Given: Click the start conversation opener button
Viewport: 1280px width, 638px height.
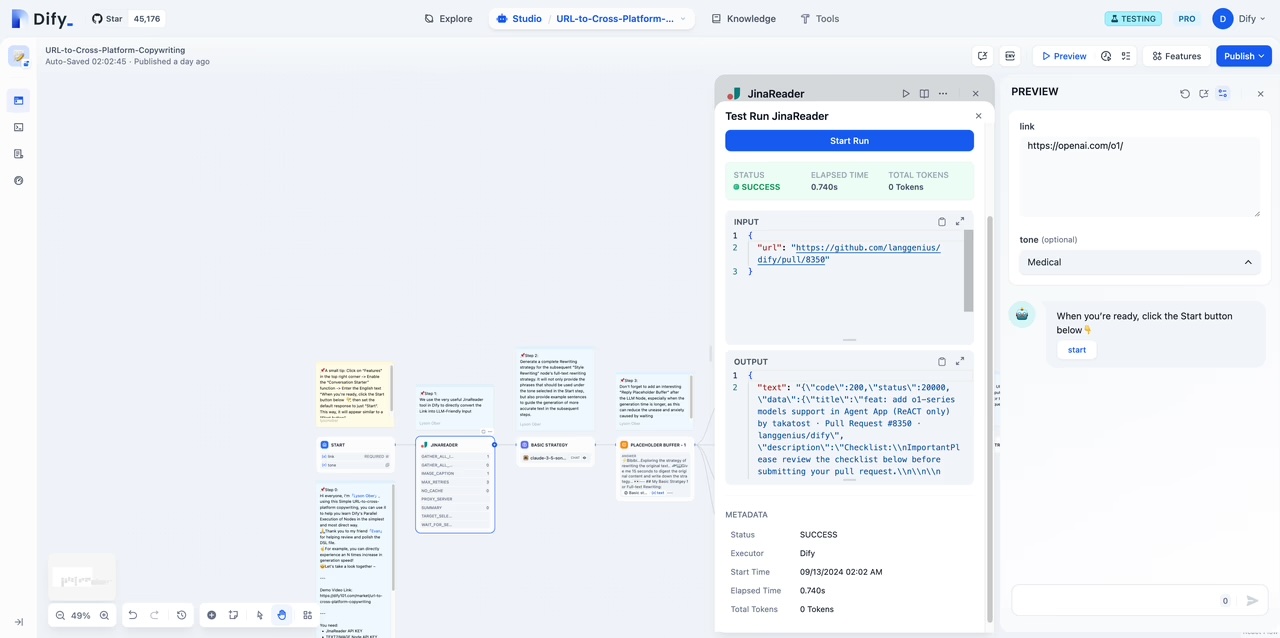Looking at the screenshot, I should click(x=1077, y=350).
